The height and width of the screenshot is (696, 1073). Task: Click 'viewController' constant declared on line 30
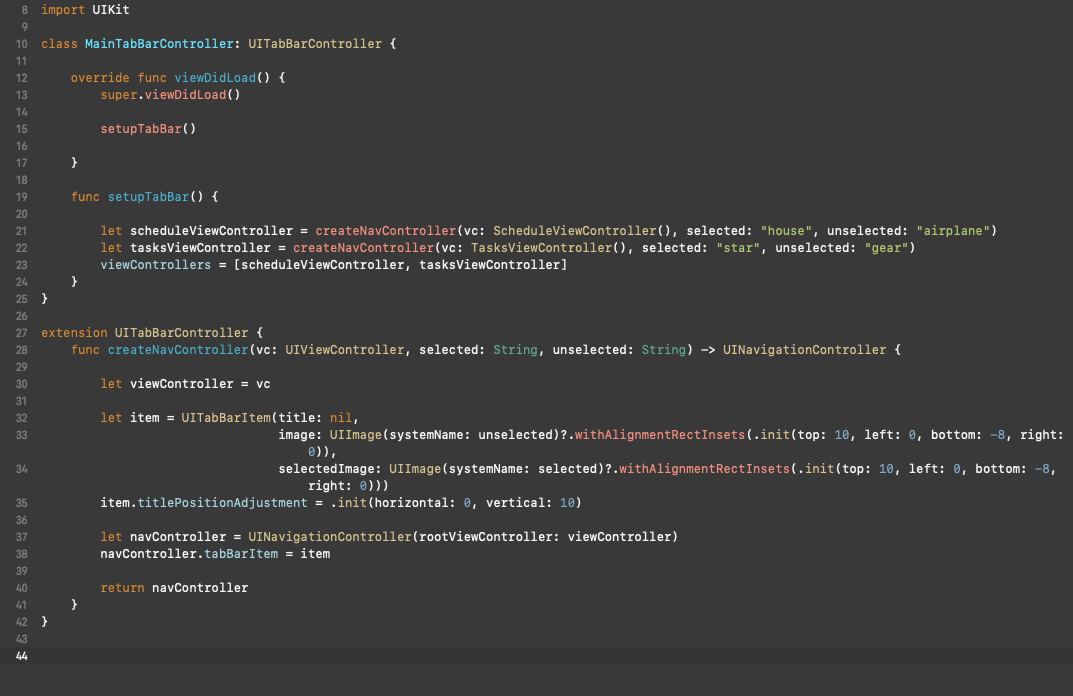182,384
